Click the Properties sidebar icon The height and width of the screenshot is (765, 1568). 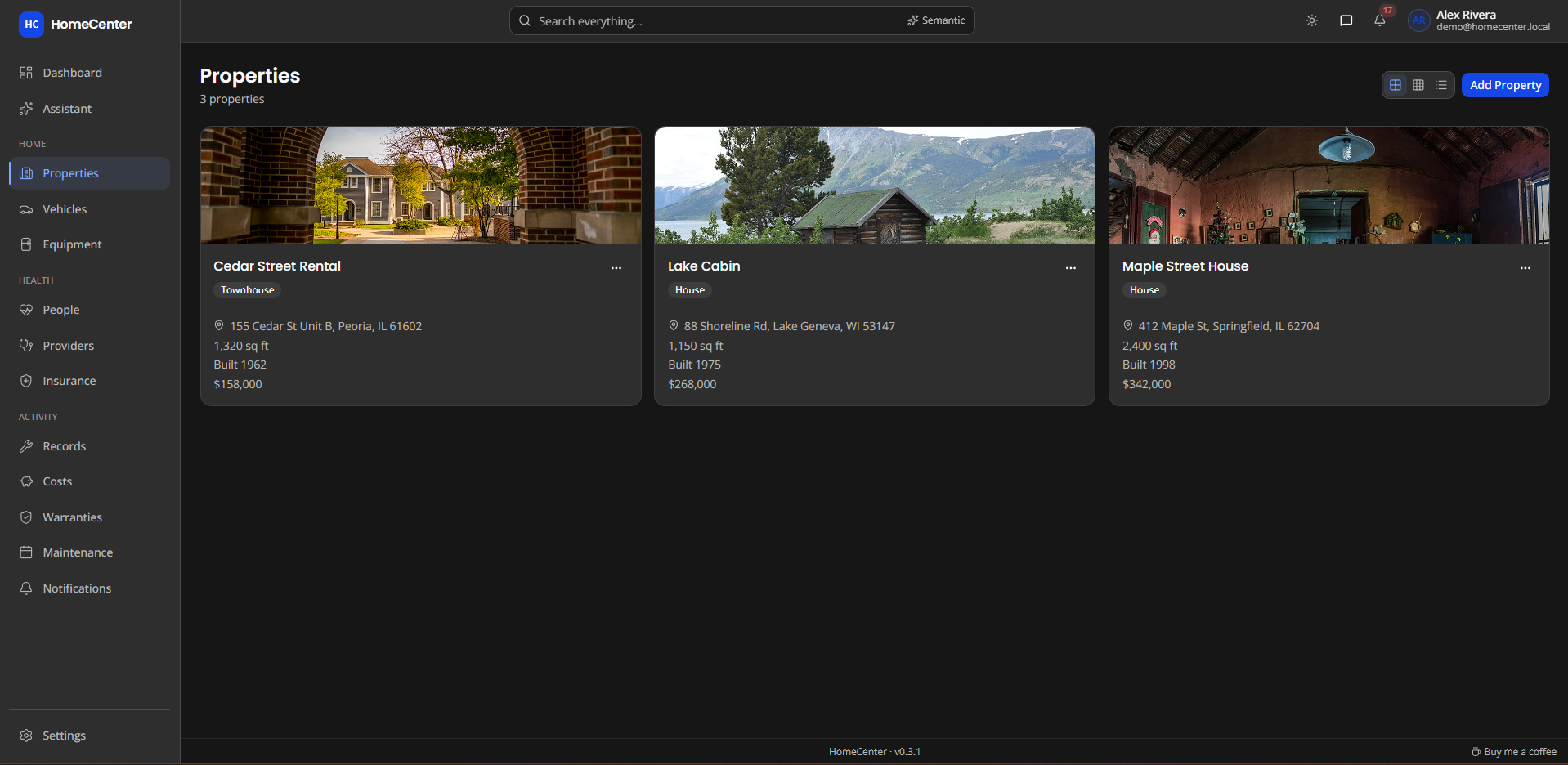(26, 173)
